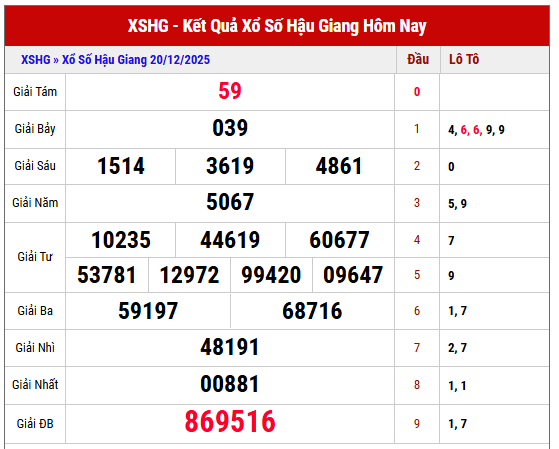Select the Giải Tư number 44619
Screen dimensions: 559x449
230,240
